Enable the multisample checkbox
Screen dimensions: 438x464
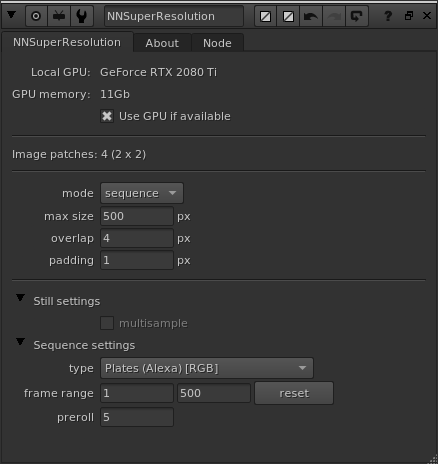tap(107, 323)
